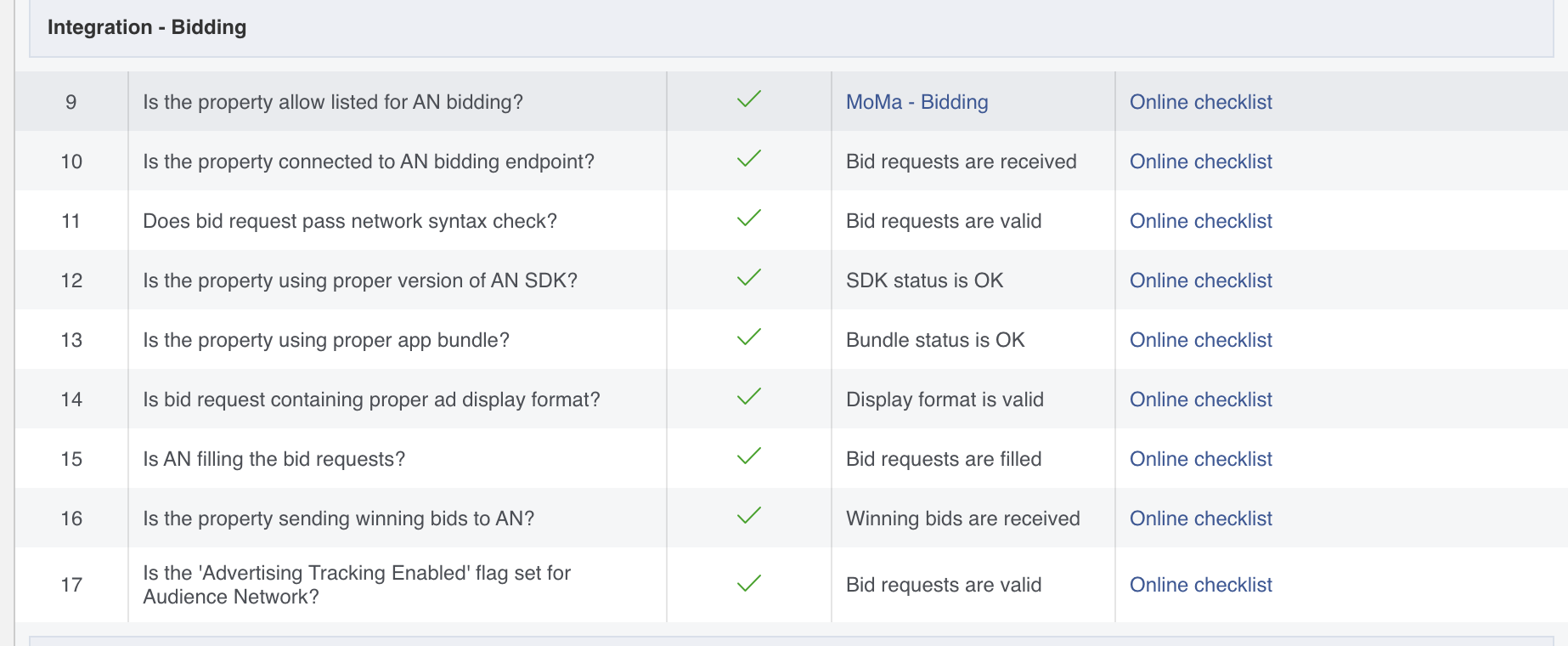The height and width of the screenshot is (646, 1568).
Task: Open Online checklist link in row 9
Action: click(1200, 102)
